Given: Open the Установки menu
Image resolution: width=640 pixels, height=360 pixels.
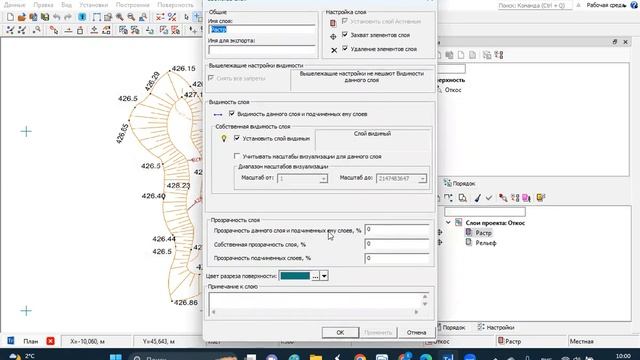Looking at the screenshot, I should point(93,5).
